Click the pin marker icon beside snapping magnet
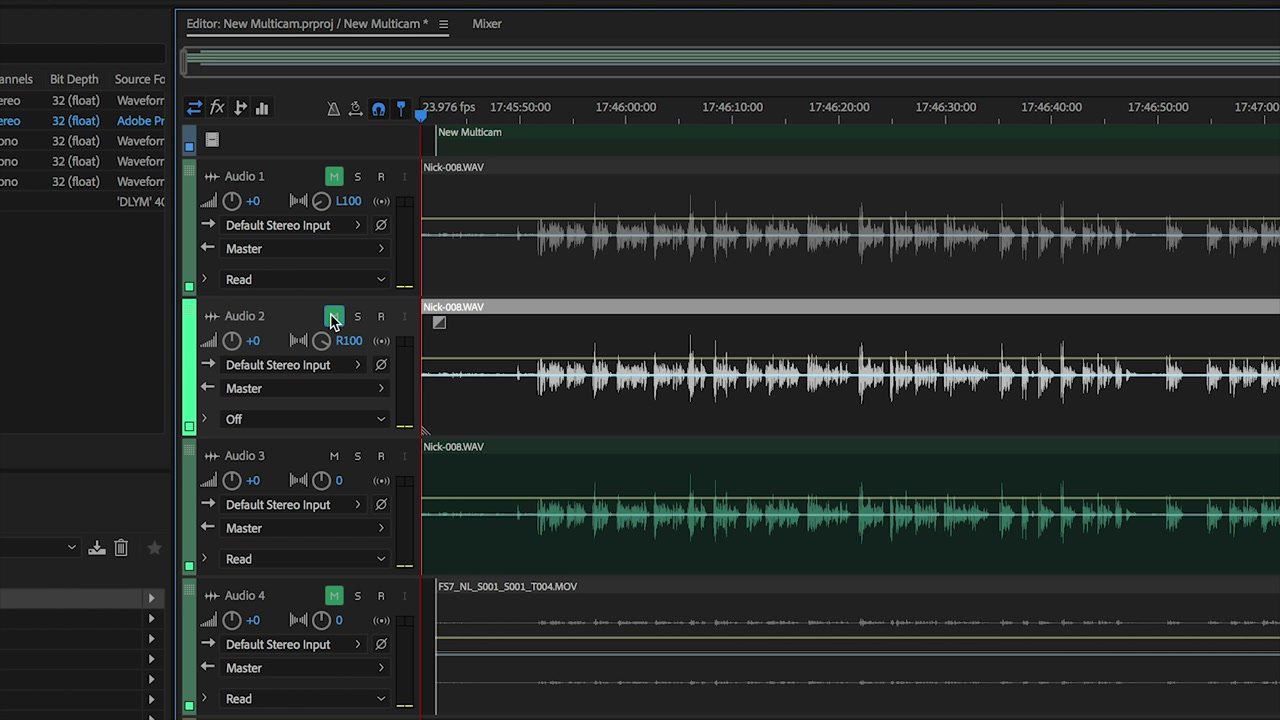1280x720 pixels. coord(401,108)
